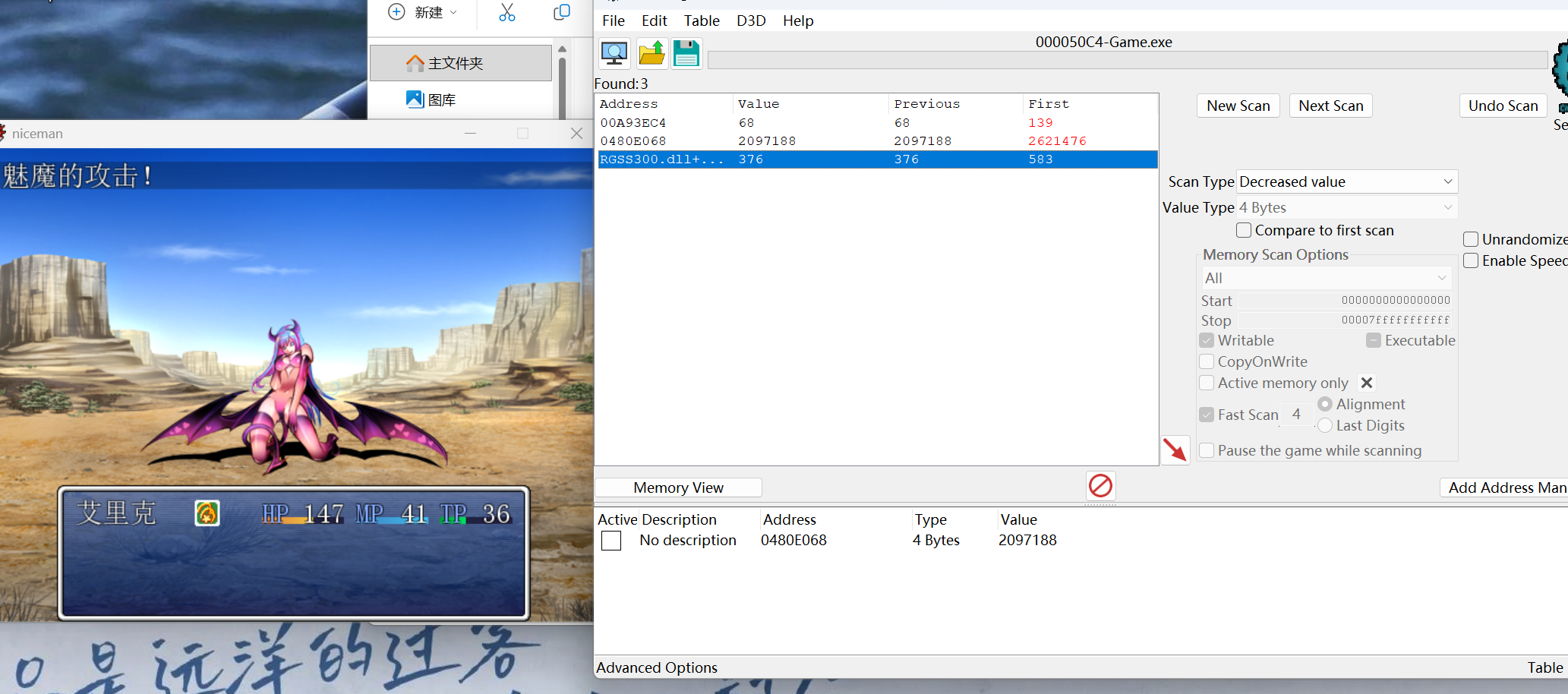This screenshot has width=1568, height=694.
Task: Select result row 0480E068
Action: click(877, 141)
